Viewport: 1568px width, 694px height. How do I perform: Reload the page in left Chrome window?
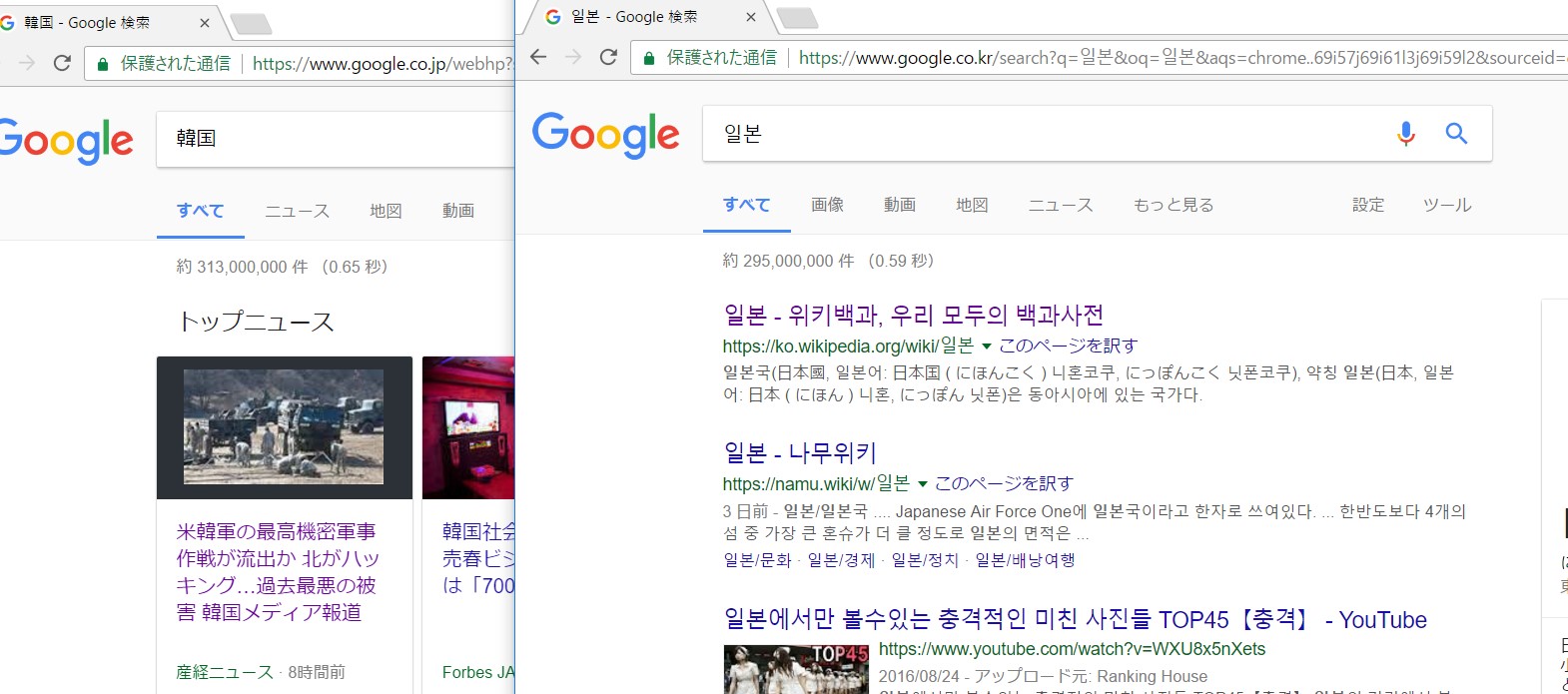pos(62,63)
